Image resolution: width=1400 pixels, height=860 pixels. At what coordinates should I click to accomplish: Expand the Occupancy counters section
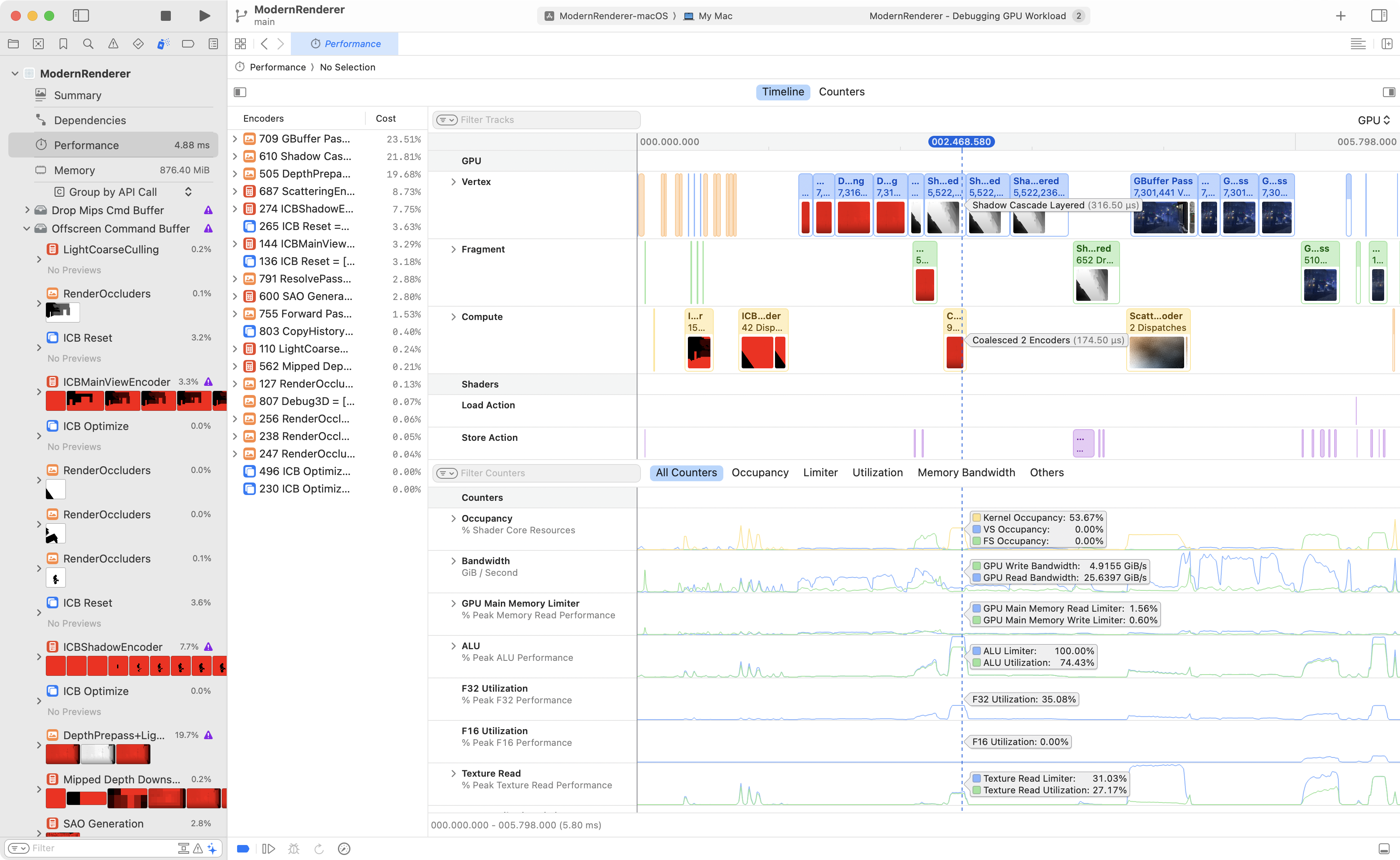[454, 517]
